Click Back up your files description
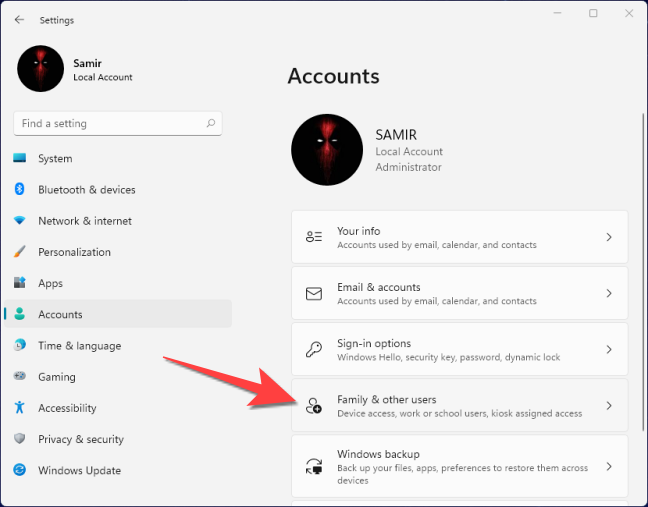Image resolution: width=648 pixels, height=507 pixels. click(x=462, y=474)
